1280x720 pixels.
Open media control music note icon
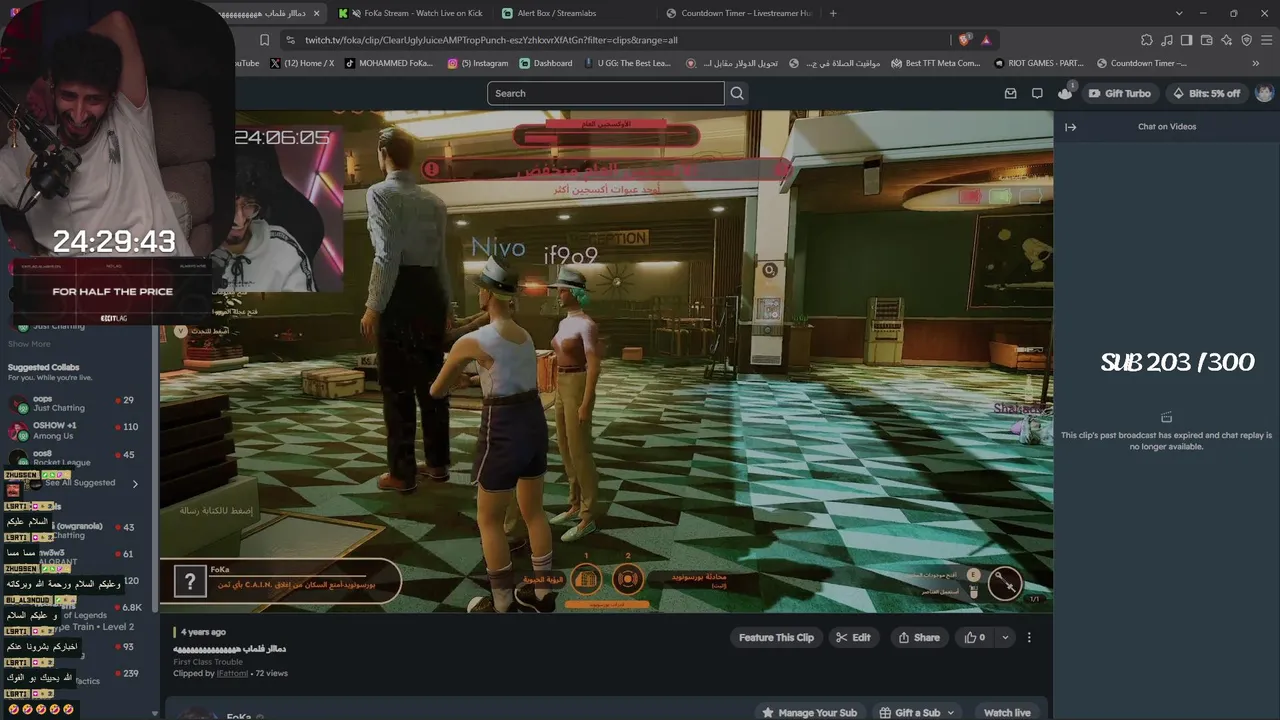(1166, 40)
